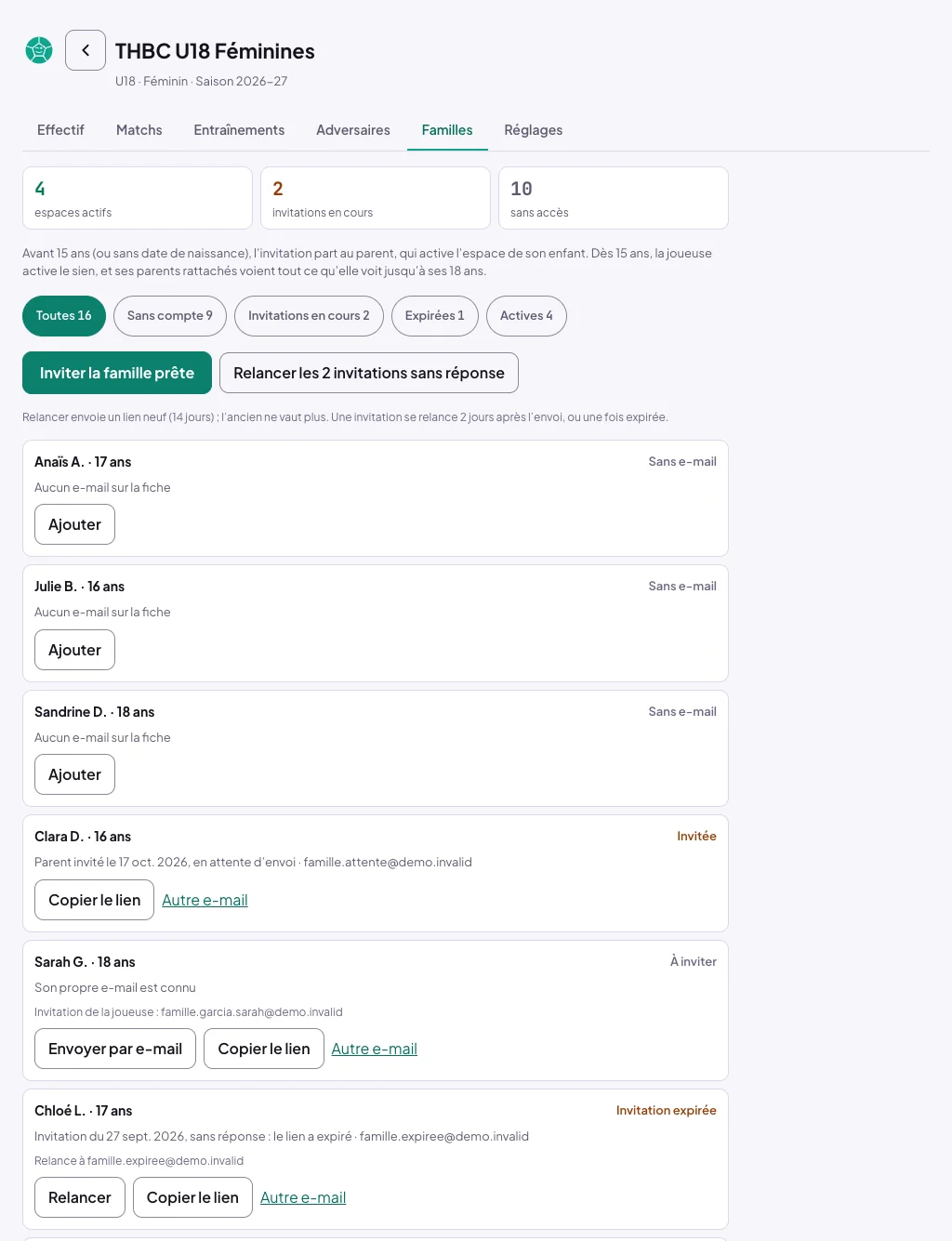Show only Actives 4
952x1241 pixels.
tap(526, 316)
